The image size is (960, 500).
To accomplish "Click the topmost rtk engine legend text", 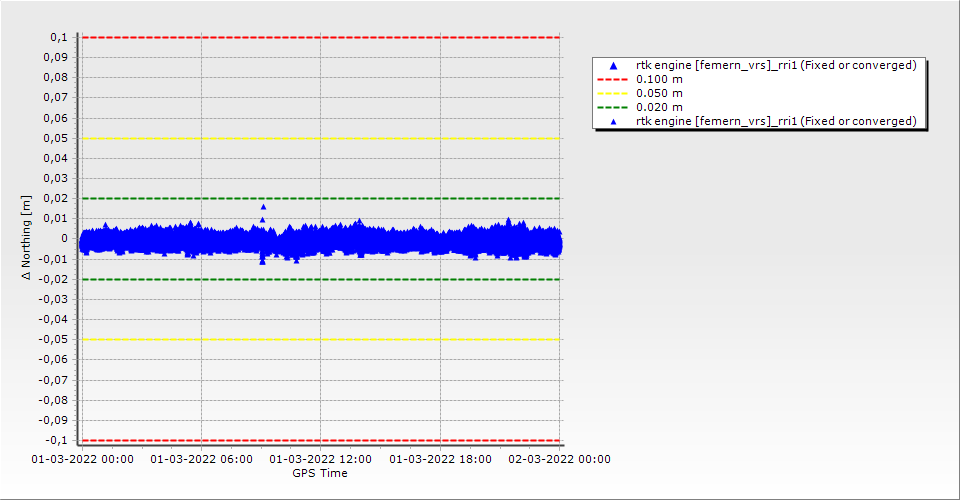I will (776, 66).
